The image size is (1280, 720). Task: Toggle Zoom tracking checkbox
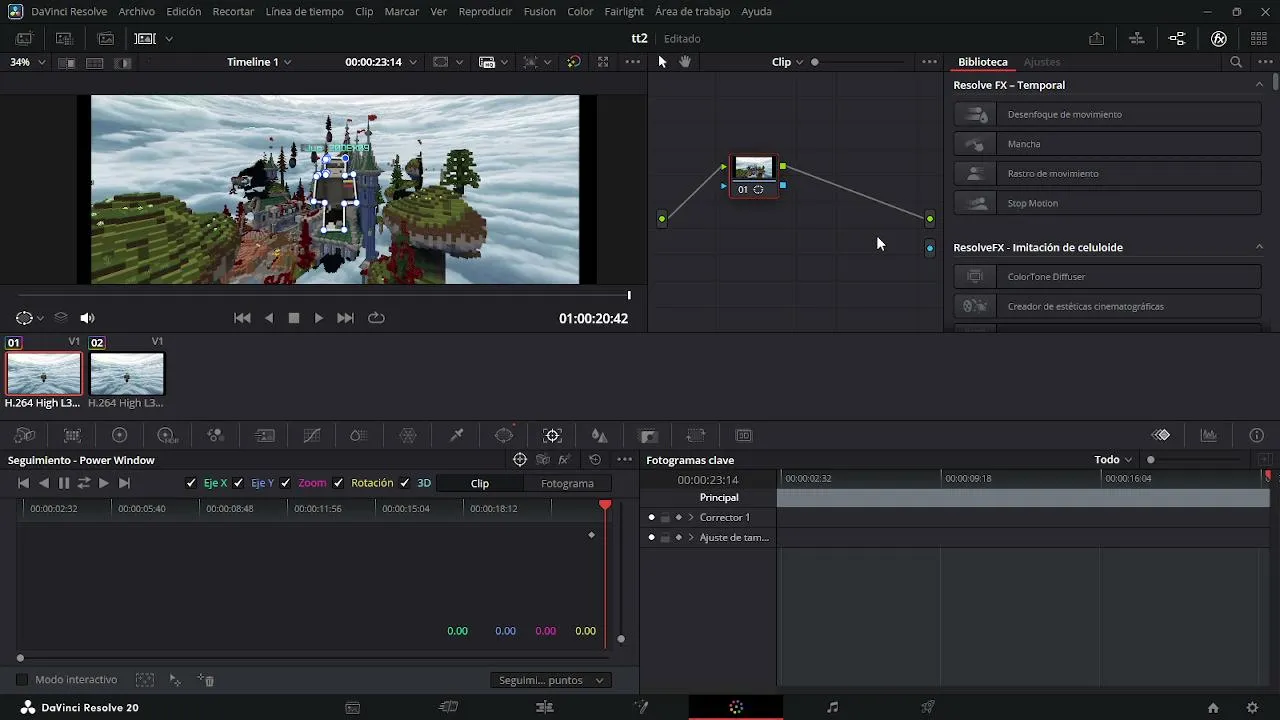tap(285, 483)
